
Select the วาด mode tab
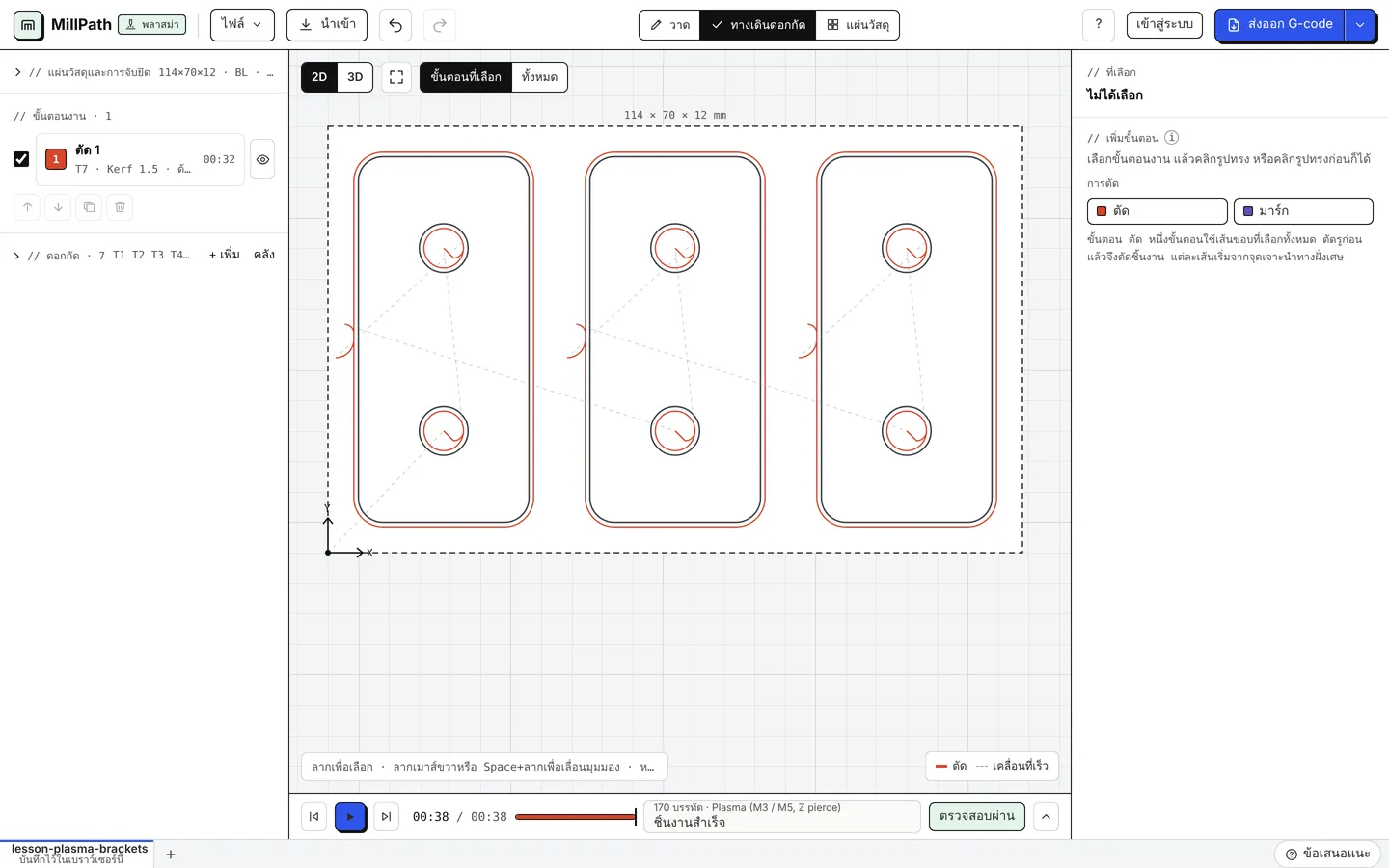click(669, 25)
